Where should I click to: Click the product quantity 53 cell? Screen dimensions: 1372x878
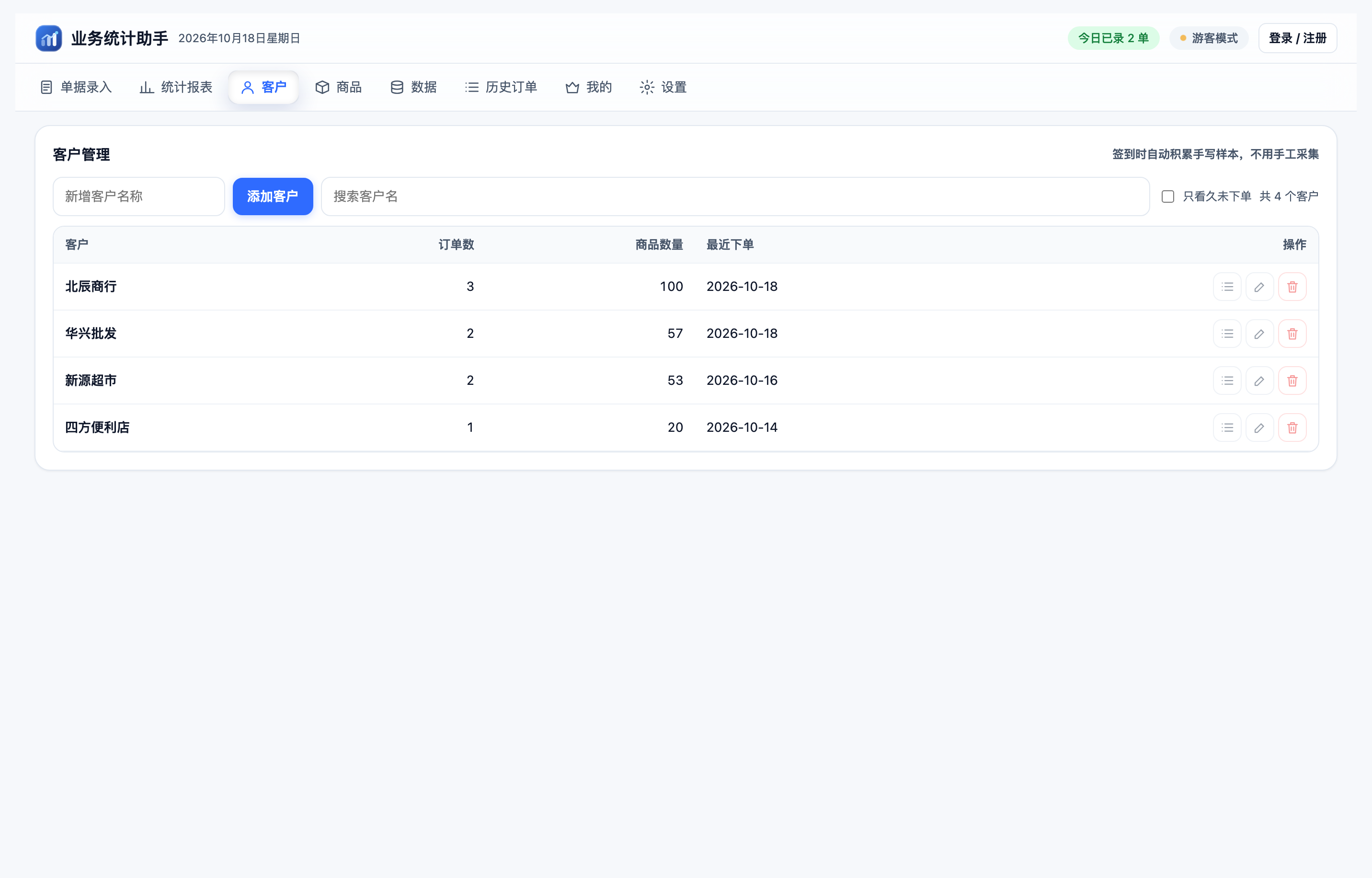675,380
